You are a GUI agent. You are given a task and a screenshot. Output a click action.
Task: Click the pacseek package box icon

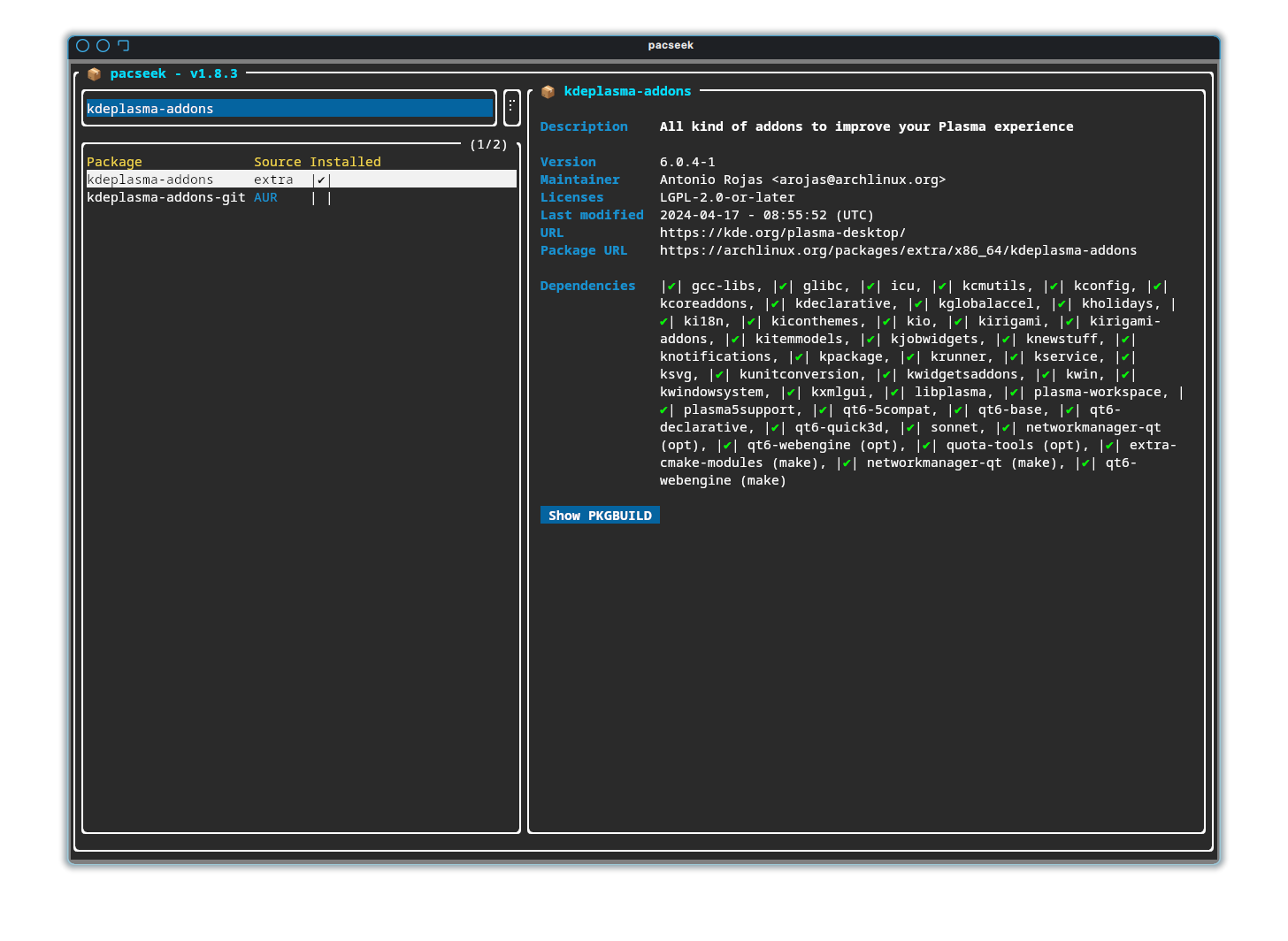(x=94, y=74)
